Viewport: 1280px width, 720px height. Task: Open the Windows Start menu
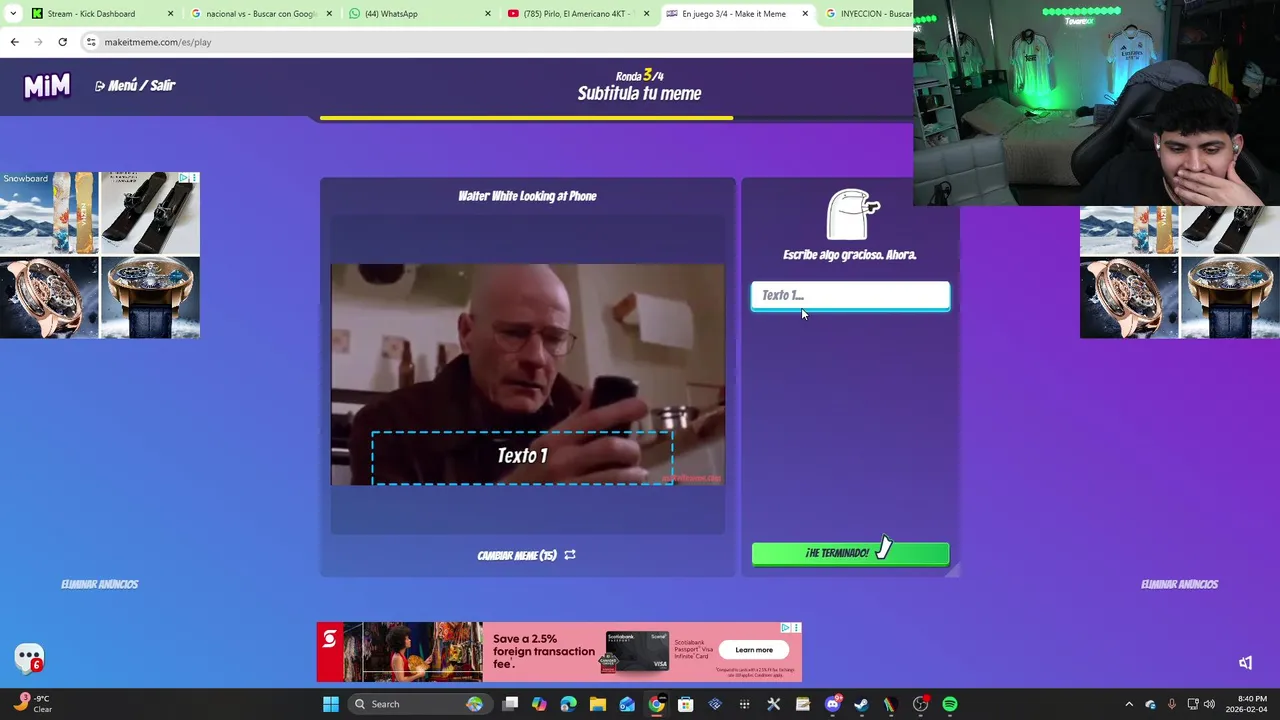point(330,704)
